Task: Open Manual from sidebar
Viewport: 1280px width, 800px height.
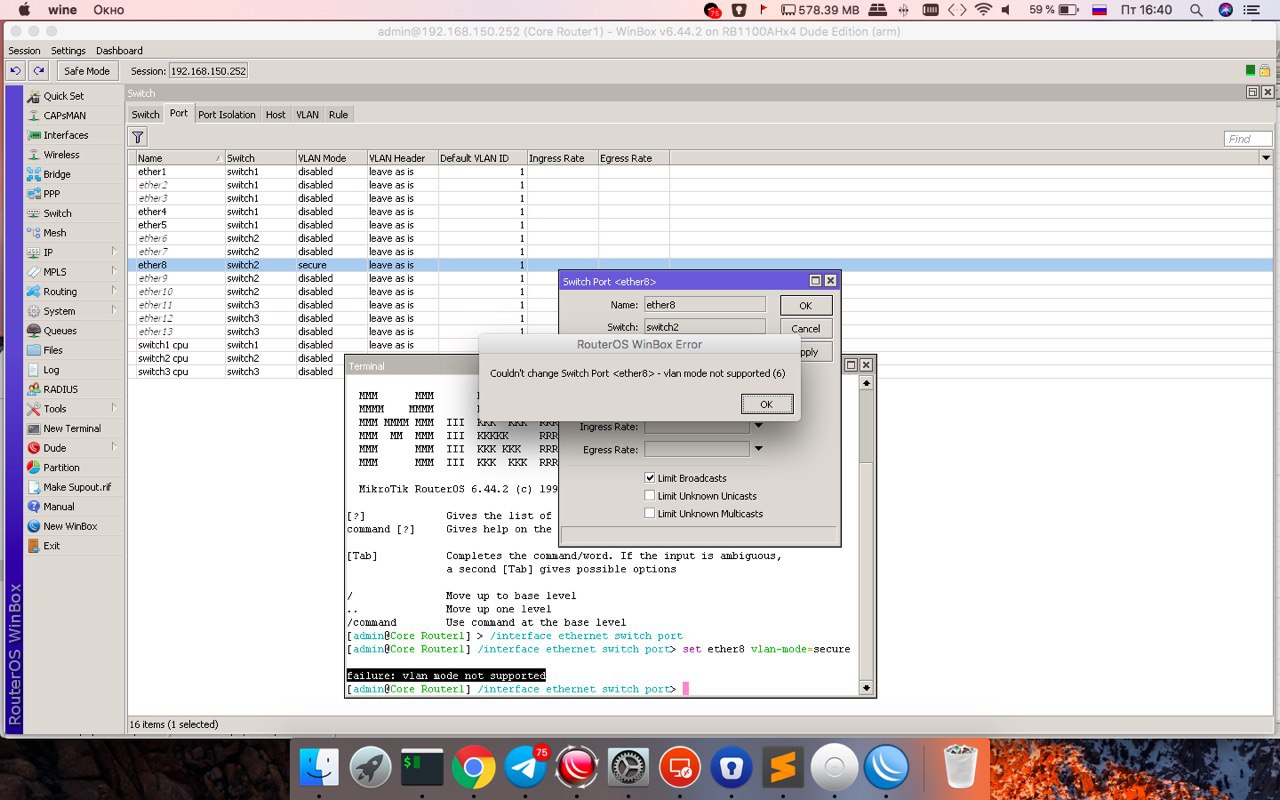Action: click(59, 507)
